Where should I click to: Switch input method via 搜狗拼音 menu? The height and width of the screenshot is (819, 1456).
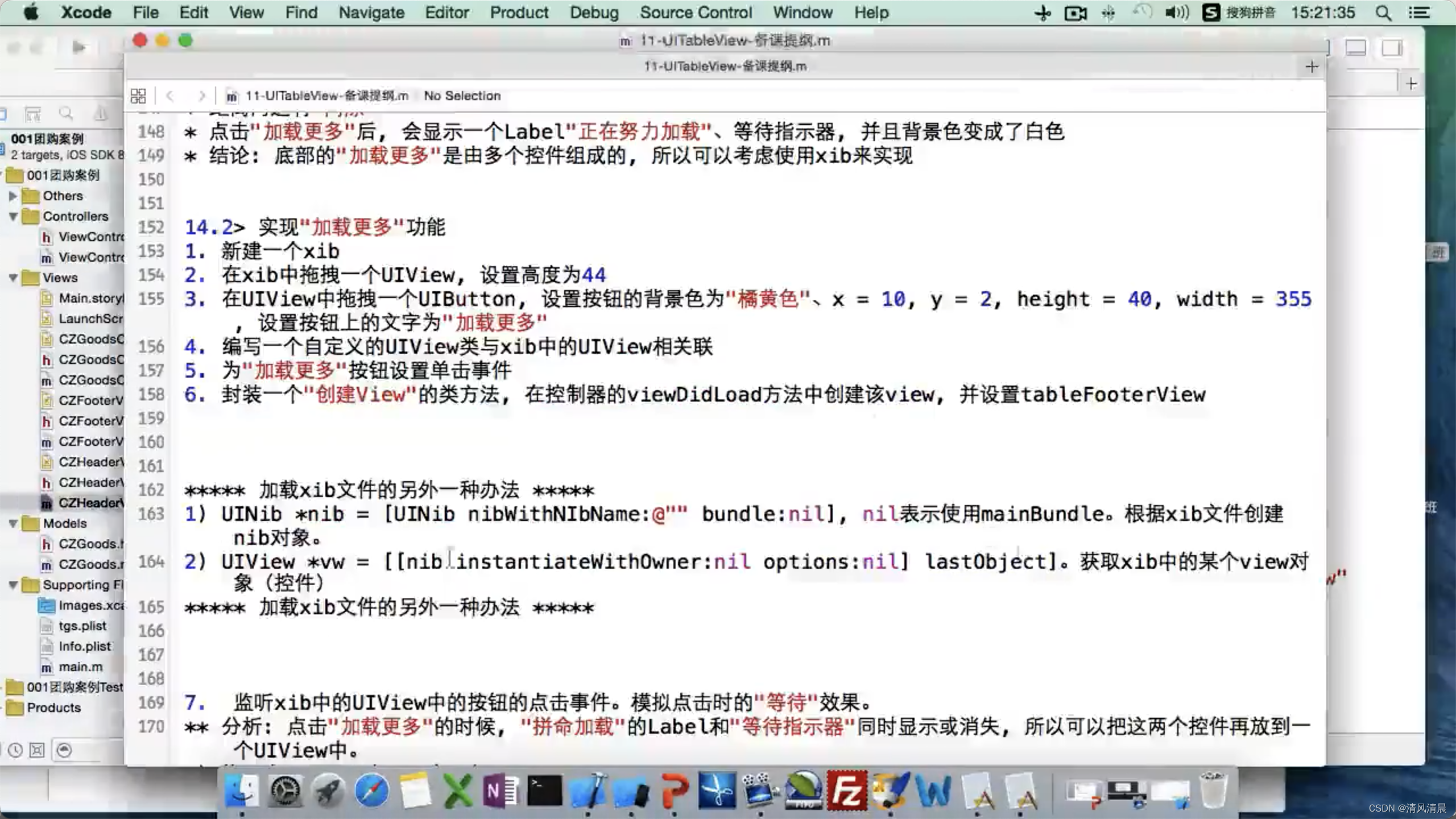1240,13
